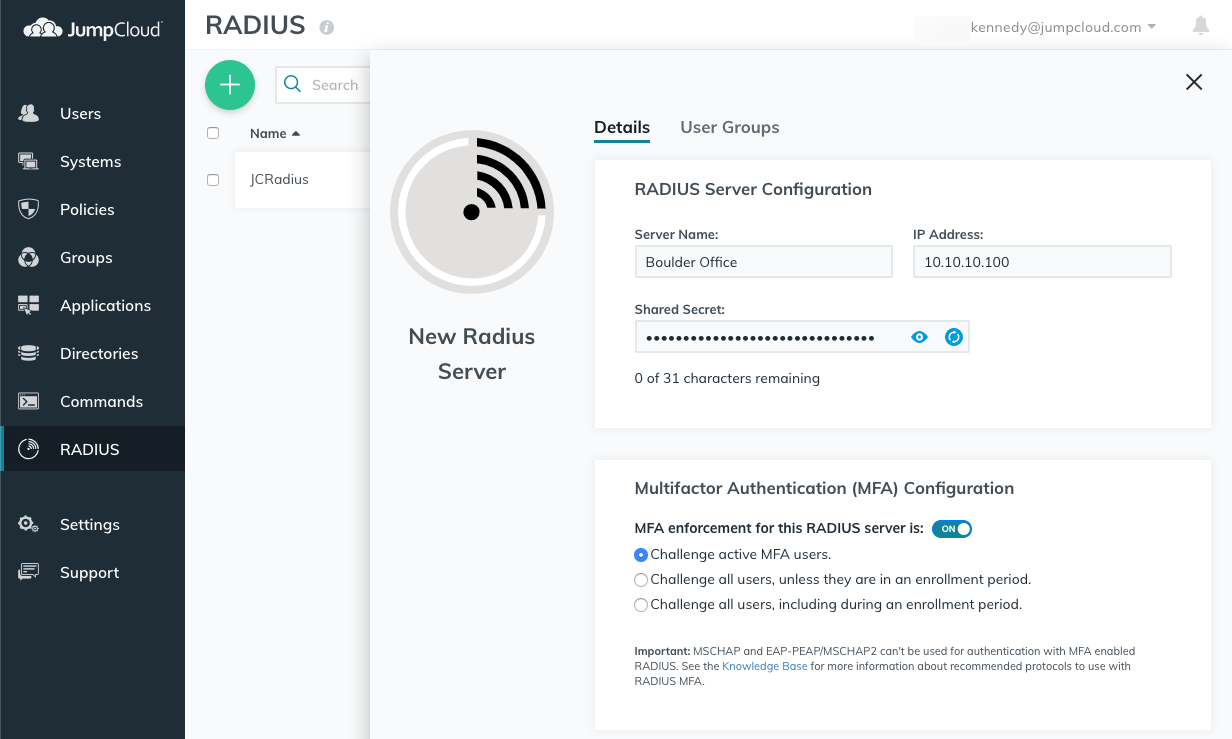Switch to the User Groups tab
Image resolution: width=1232 pixels, height=739 pixels.
pyautogui.click(x=730, y=127)
